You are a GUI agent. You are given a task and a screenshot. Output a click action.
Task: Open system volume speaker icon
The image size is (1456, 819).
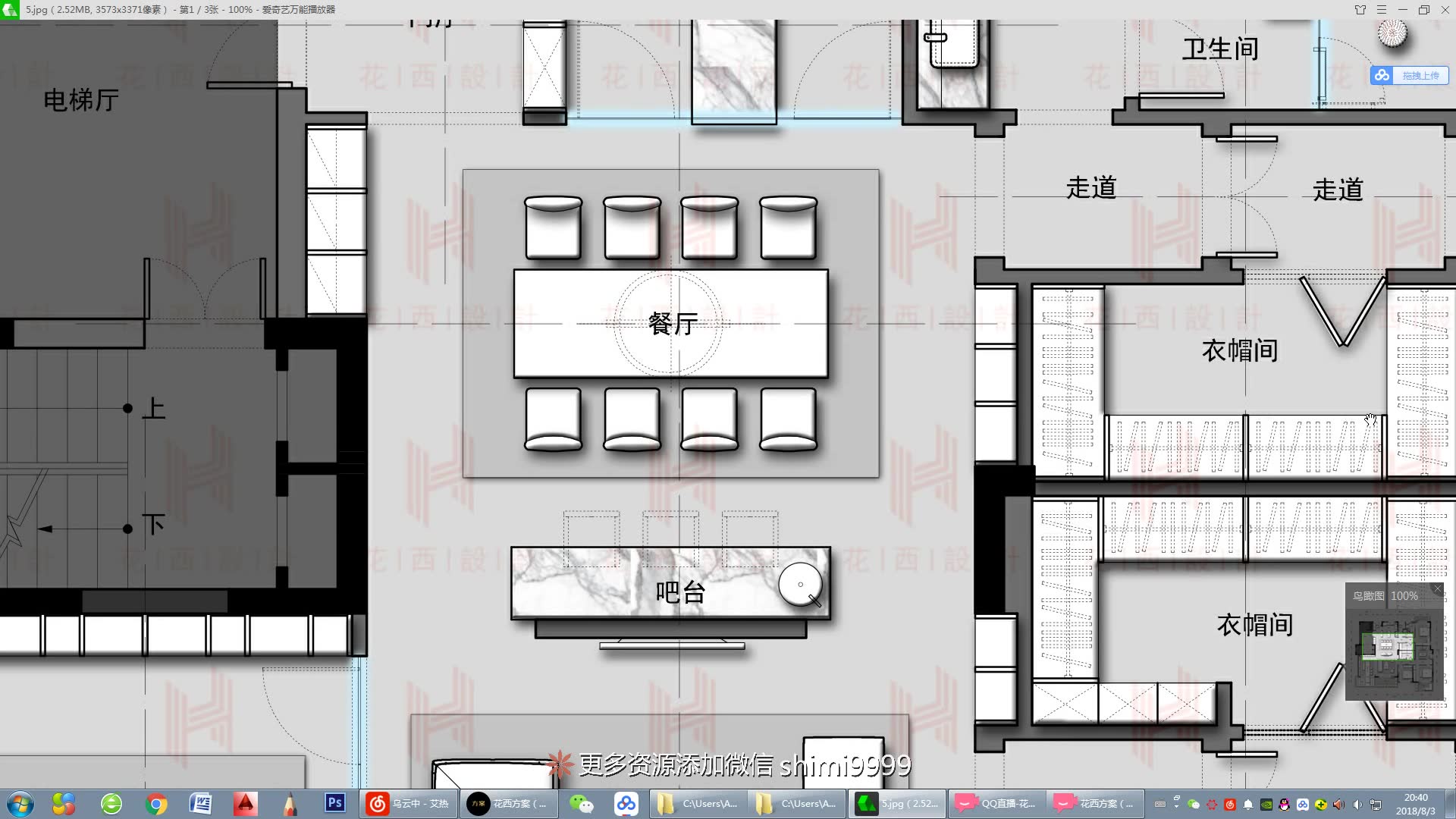[1357, 805]
